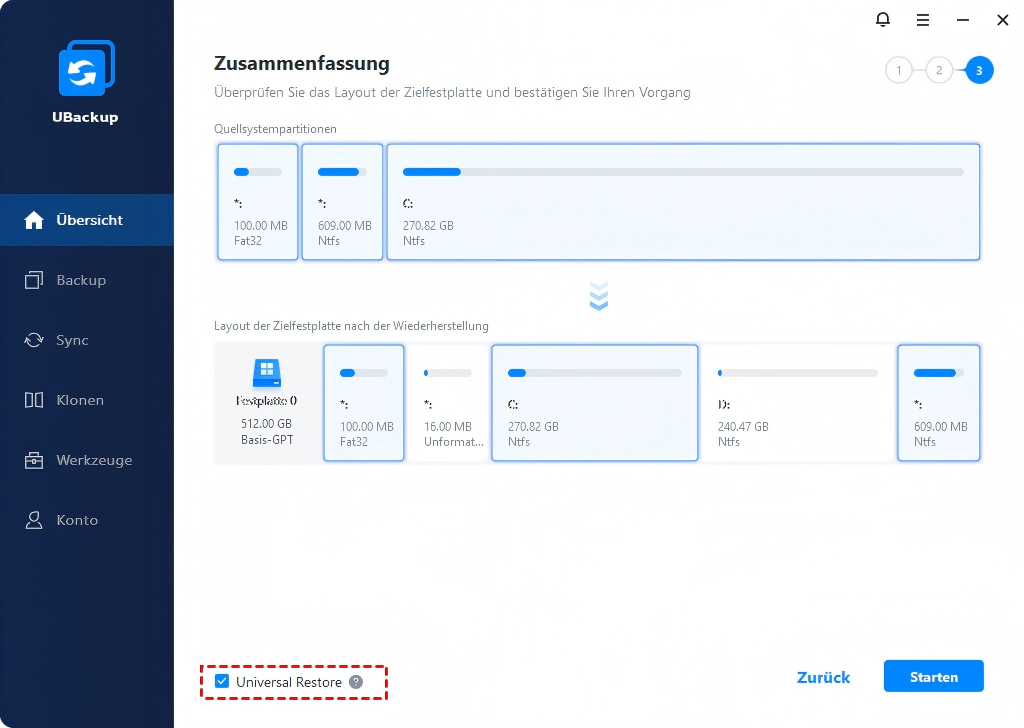Open the Klonen section

pyautogui.click(x=80, y=400)
